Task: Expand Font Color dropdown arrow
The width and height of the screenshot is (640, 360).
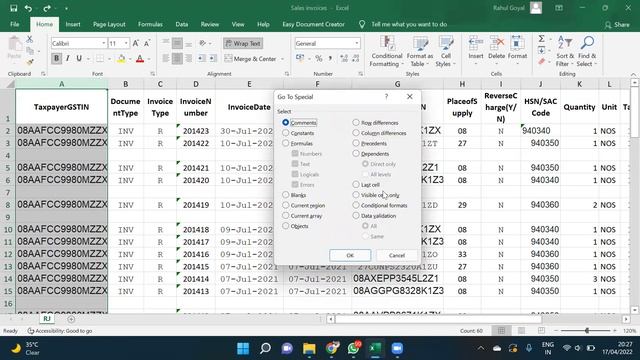Action: point(149,59)
